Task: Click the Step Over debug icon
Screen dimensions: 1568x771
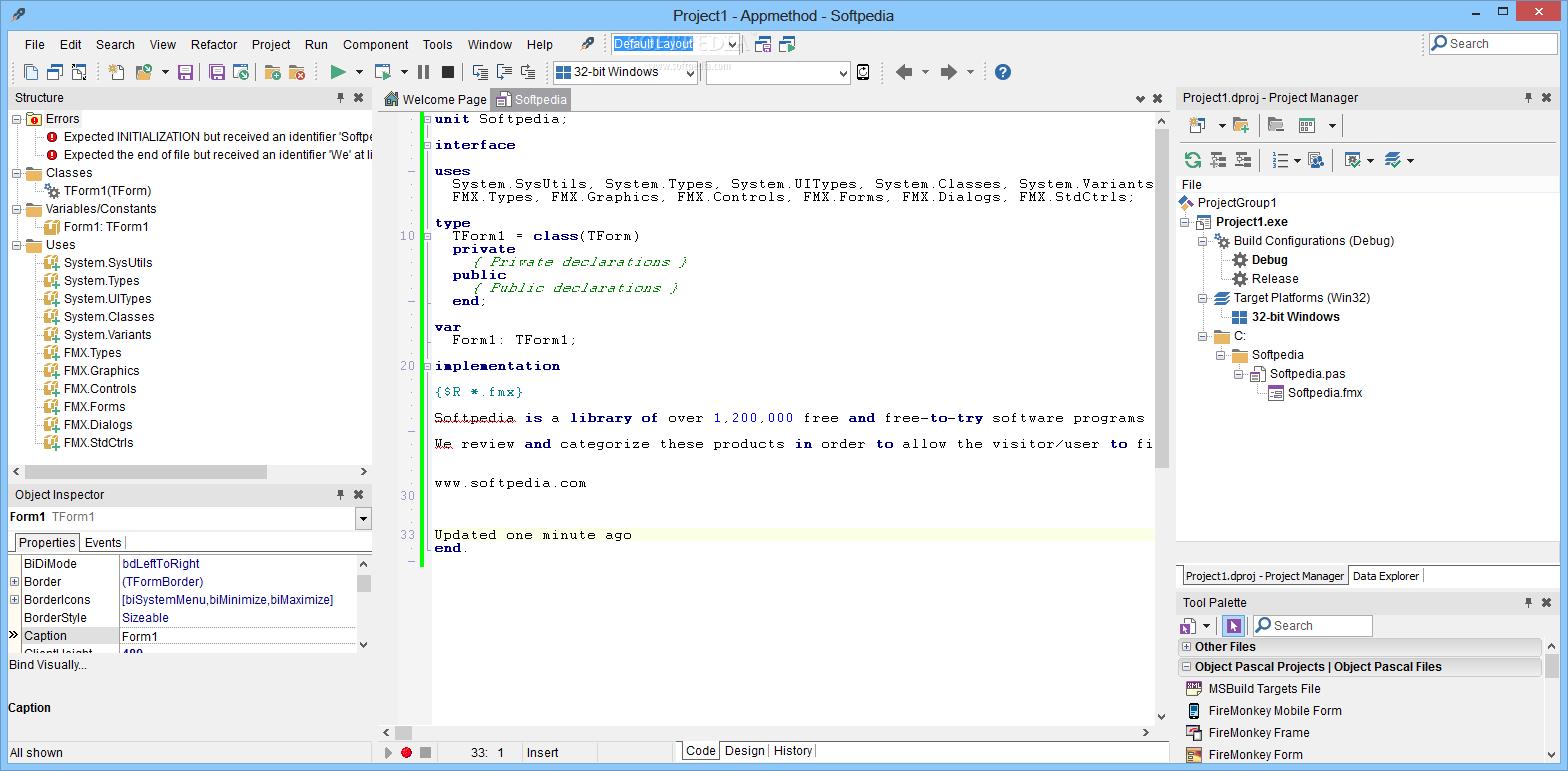Action: pos(504,72)
